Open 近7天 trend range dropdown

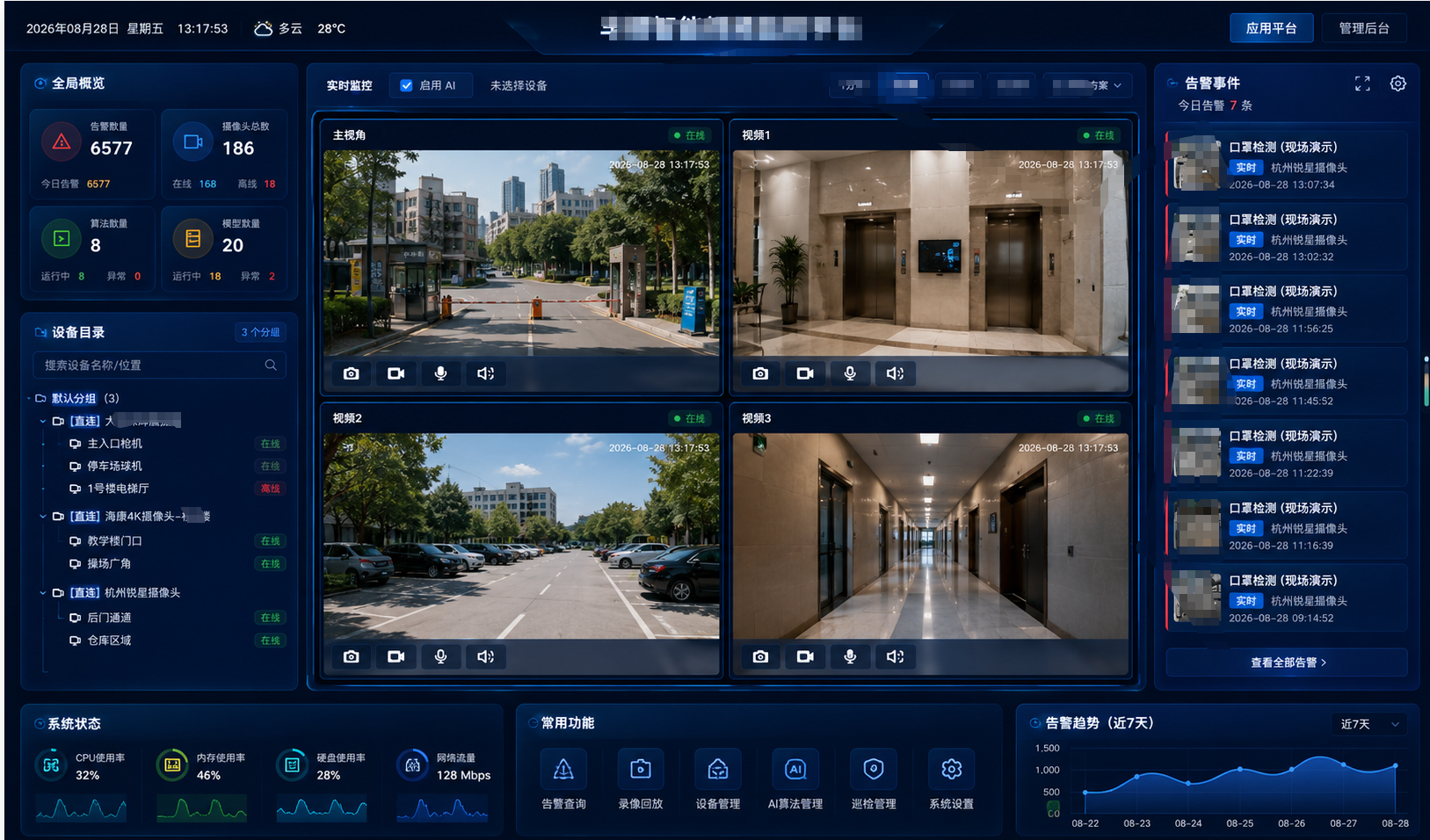pyautogui.click(x=1369, y=724)
